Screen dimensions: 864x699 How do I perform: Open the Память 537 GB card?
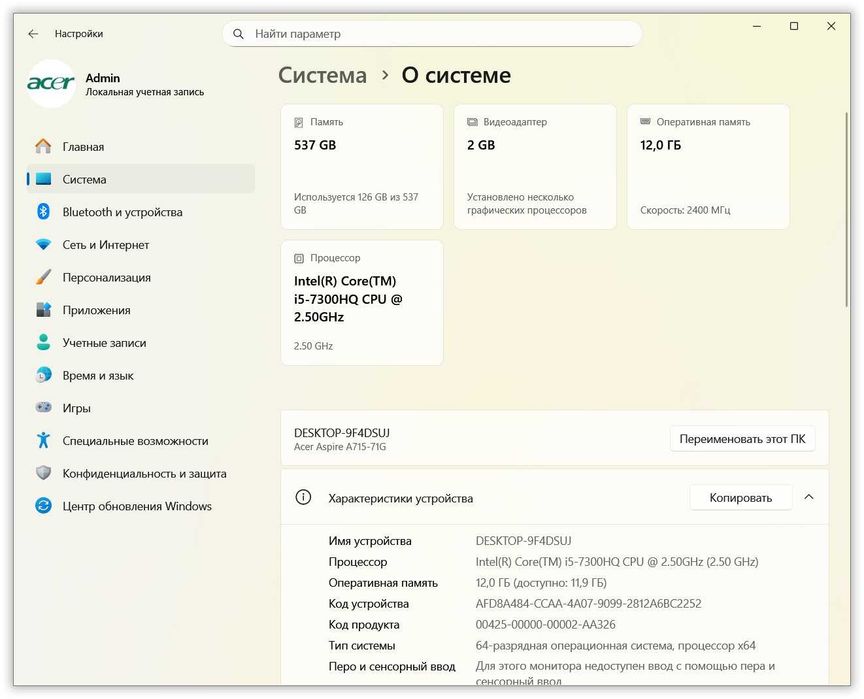pyautogui.click(x=362, y=166)
